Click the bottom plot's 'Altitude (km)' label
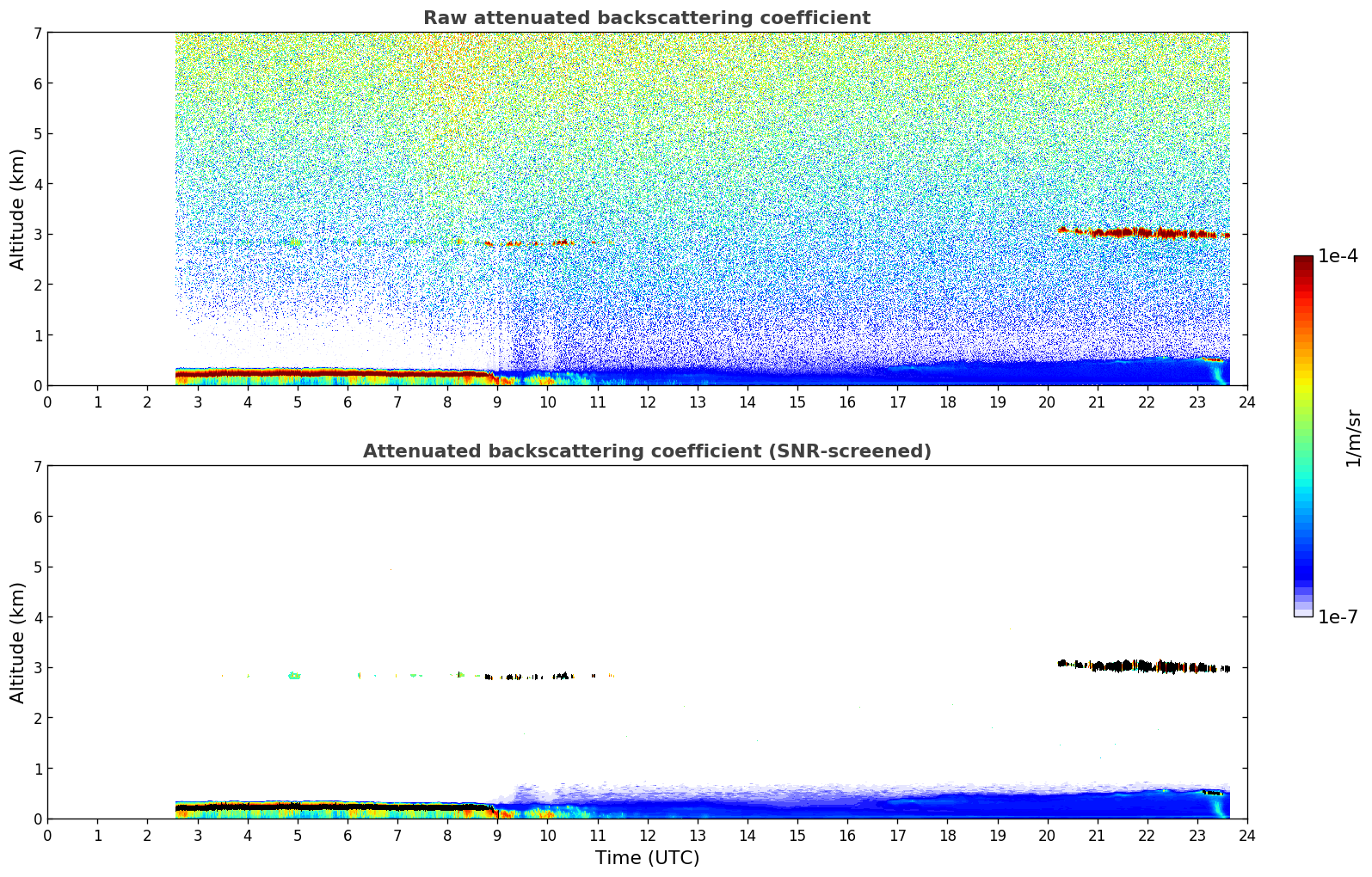This screenshot has width=1372, height=877. point(18,642)
